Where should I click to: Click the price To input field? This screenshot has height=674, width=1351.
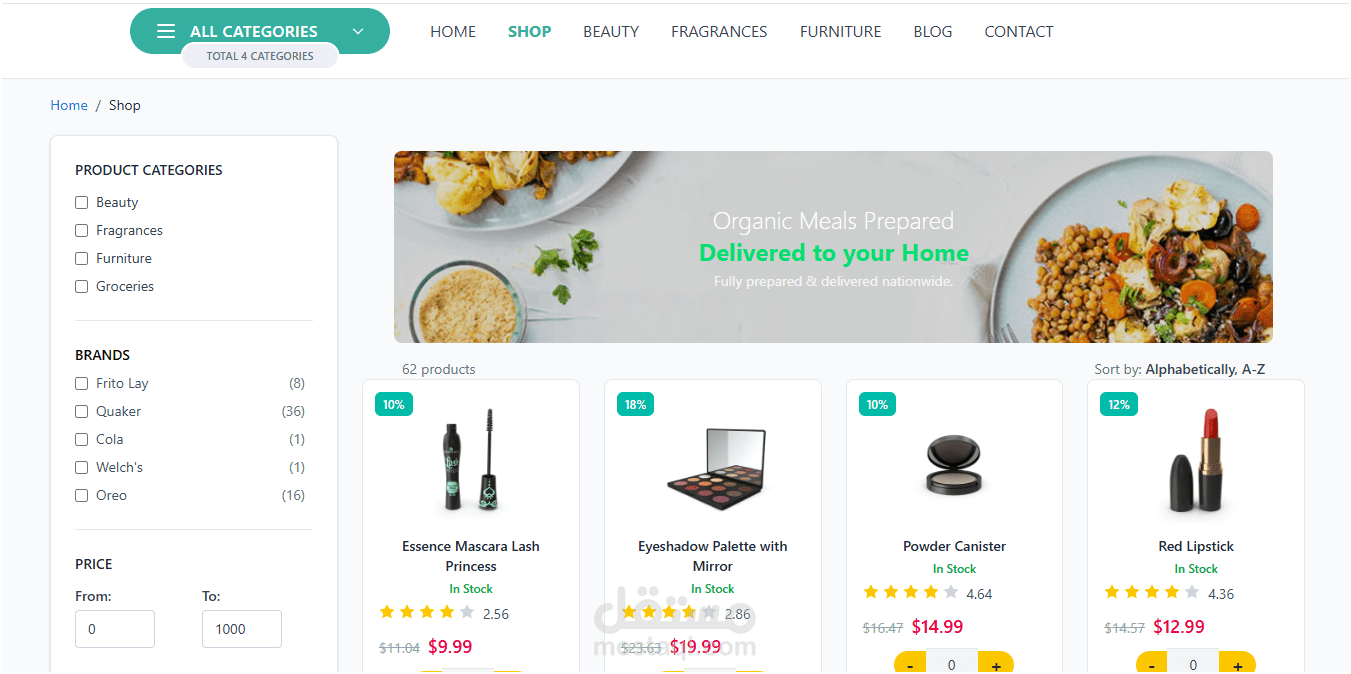(x=242, y=629)
